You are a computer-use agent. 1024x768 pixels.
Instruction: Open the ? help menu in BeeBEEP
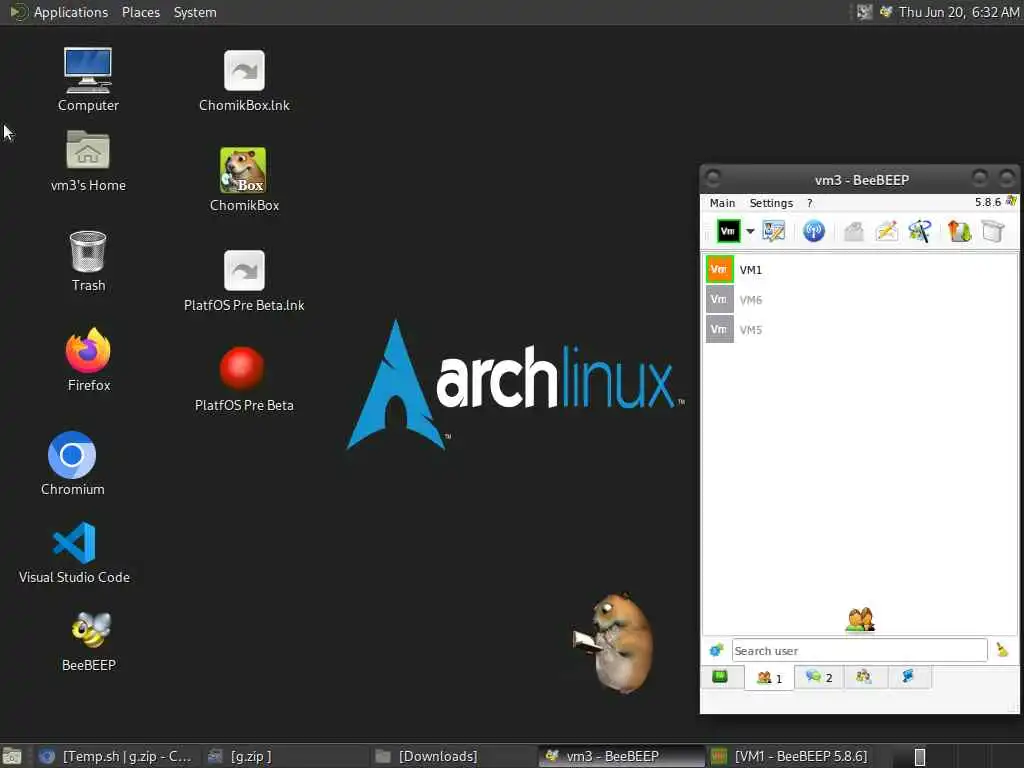click(810, 203)
